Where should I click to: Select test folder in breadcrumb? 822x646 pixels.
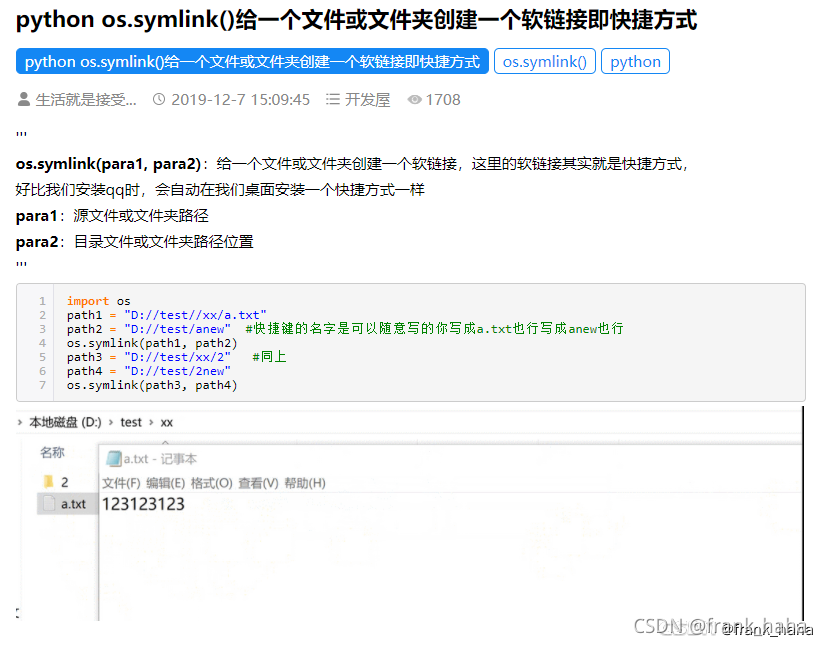pos(131,422)
